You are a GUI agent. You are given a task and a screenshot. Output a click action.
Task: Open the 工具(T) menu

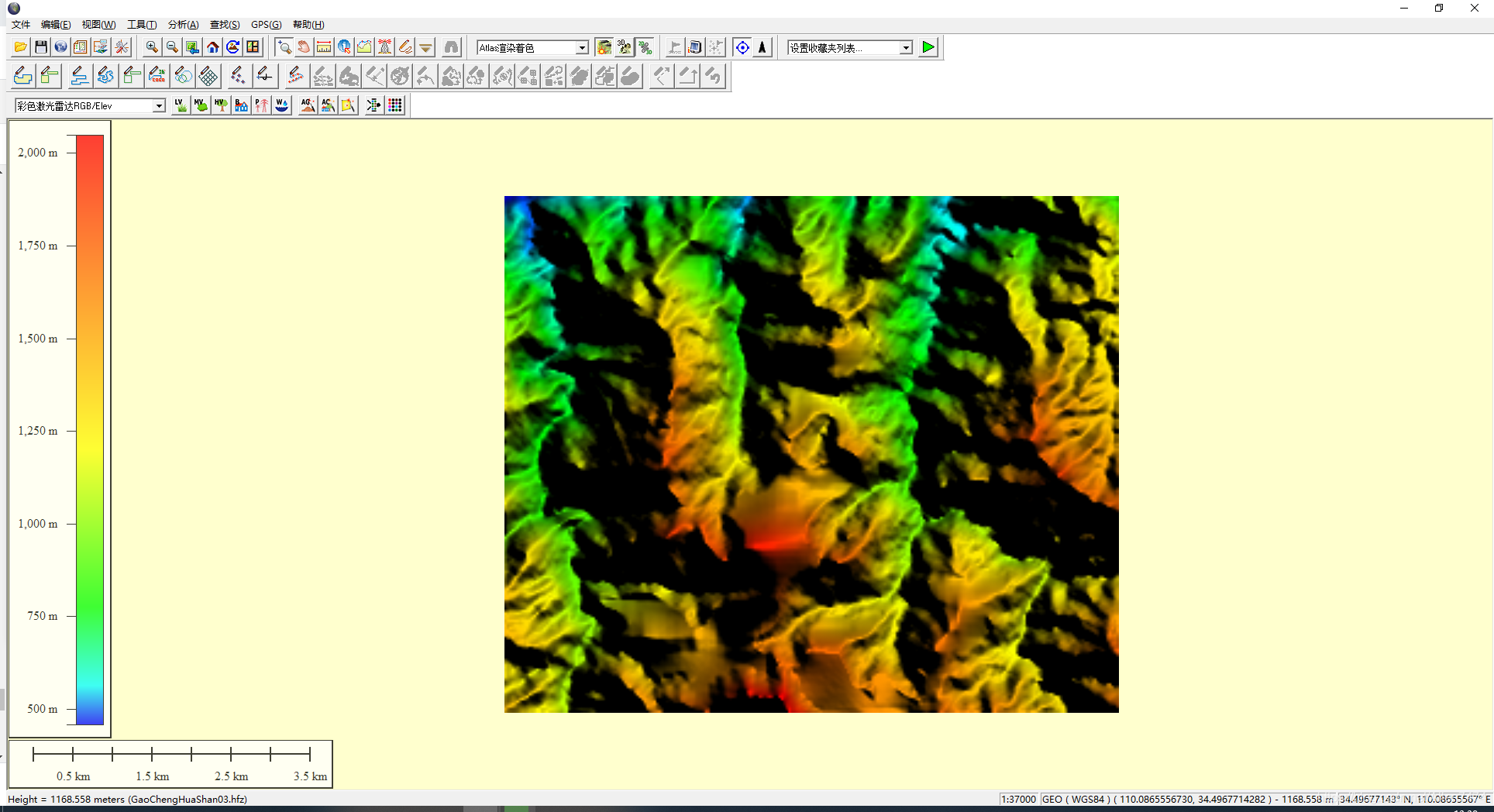coord(142,25)
